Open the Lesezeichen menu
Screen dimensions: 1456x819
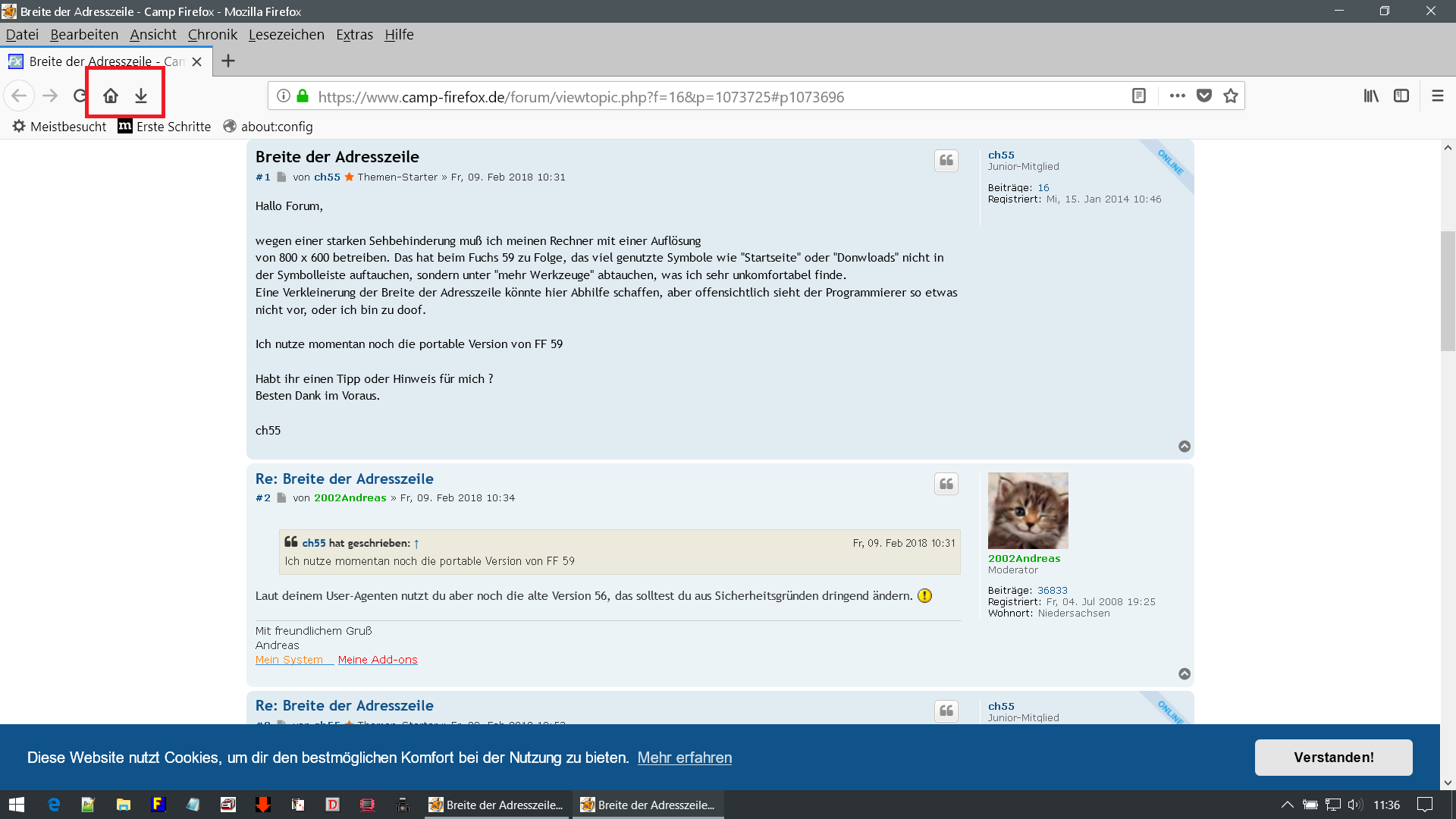(286, 34)
